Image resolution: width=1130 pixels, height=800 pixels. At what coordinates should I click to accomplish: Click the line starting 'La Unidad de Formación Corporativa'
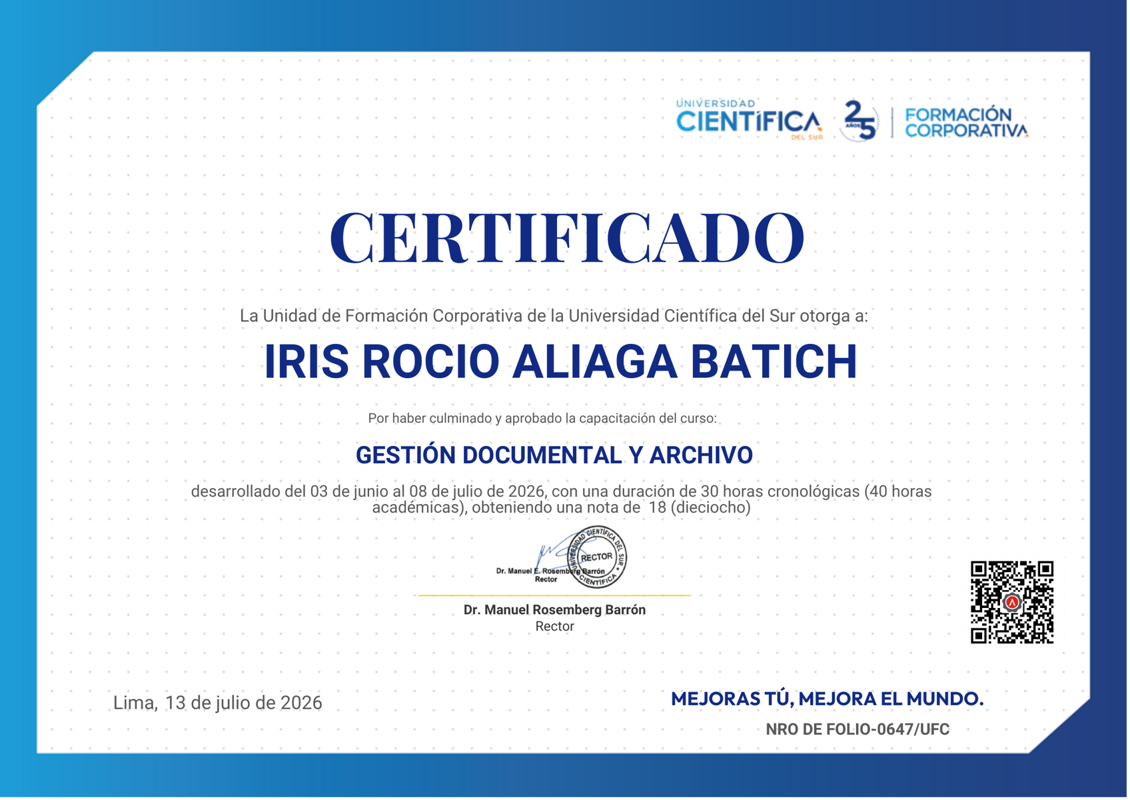coord(553,316)
